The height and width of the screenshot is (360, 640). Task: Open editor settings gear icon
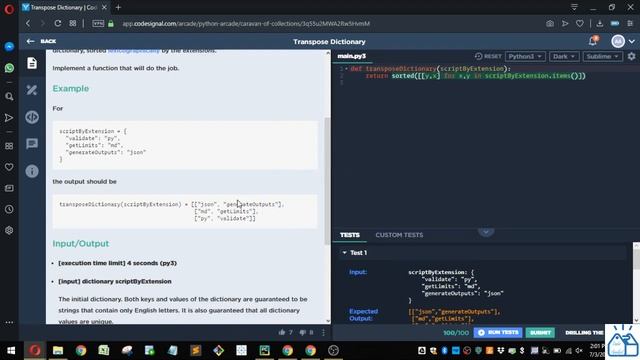click(631, 56)
